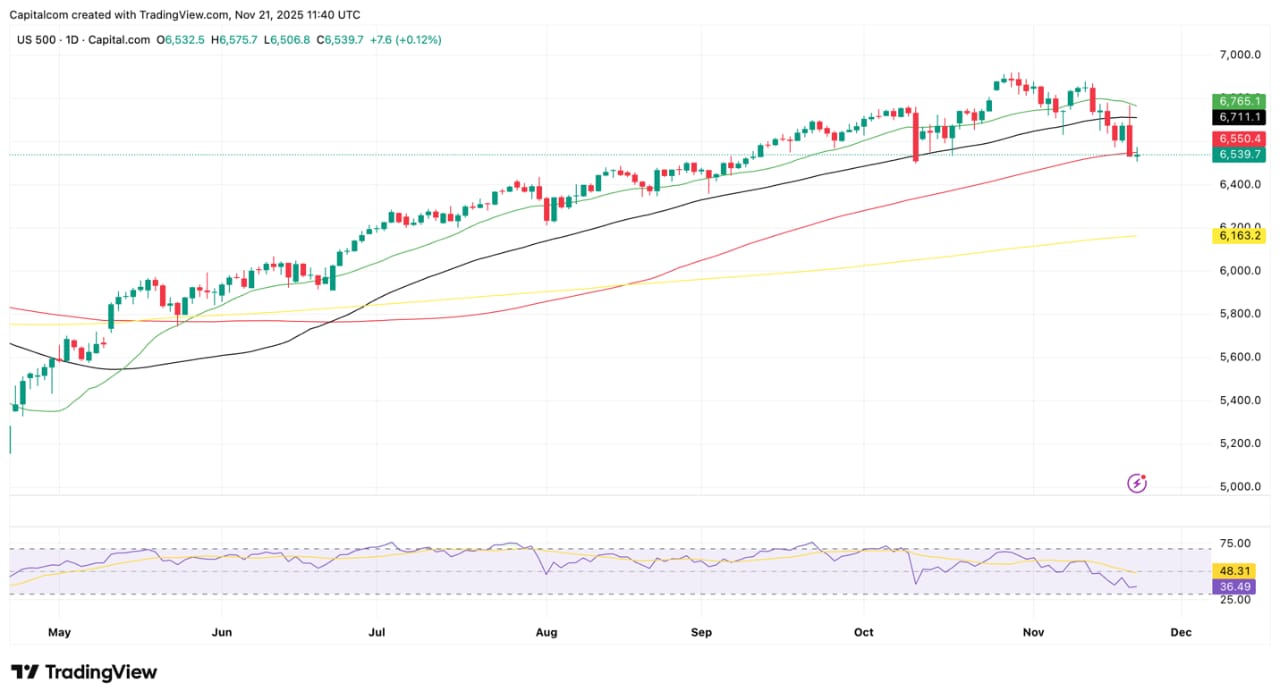Click the 75.00 level on RSI axis
The width and height of the screenshot is (1280, 700).
(1236, 544)
